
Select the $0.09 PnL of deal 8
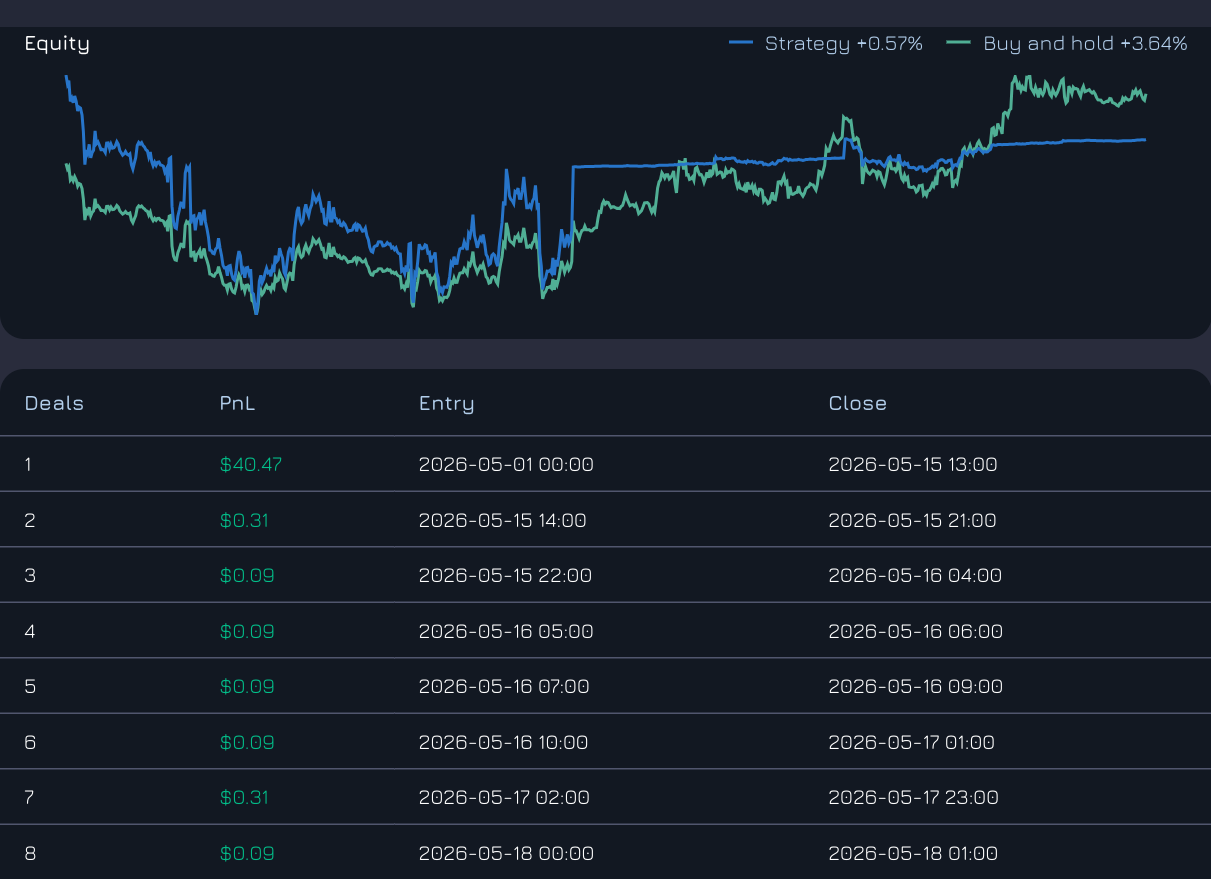click(247, 853)
